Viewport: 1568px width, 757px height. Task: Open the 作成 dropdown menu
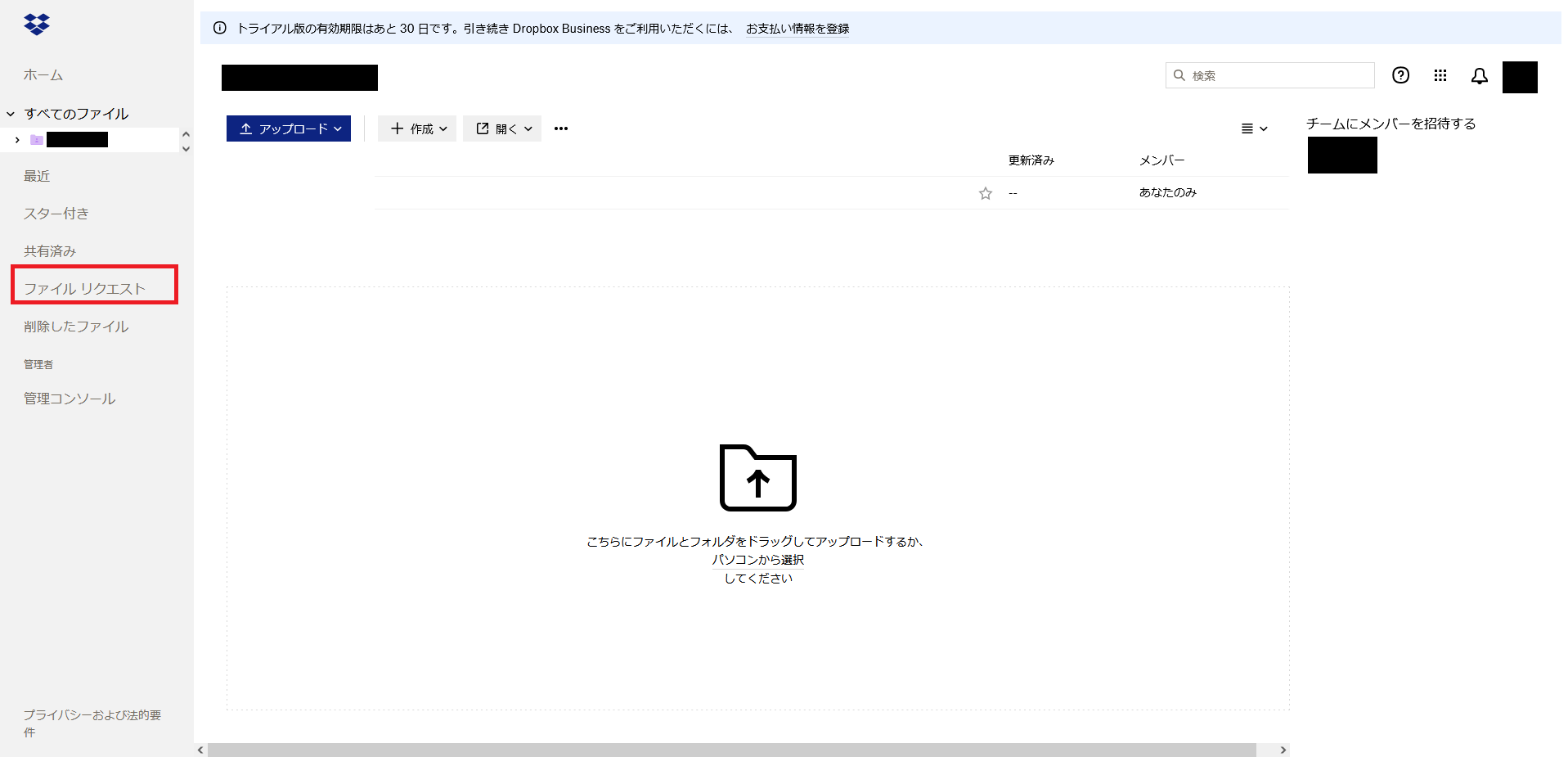417,128
